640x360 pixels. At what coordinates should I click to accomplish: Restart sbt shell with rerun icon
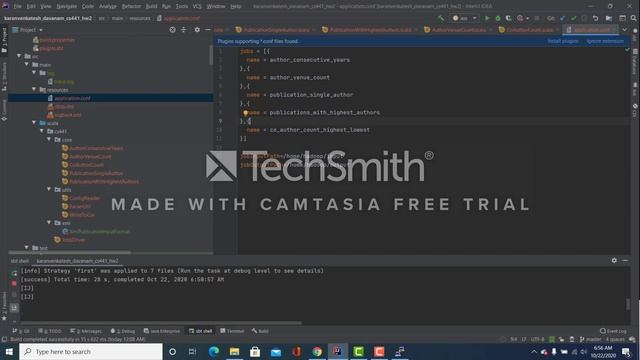pos(14,273)
